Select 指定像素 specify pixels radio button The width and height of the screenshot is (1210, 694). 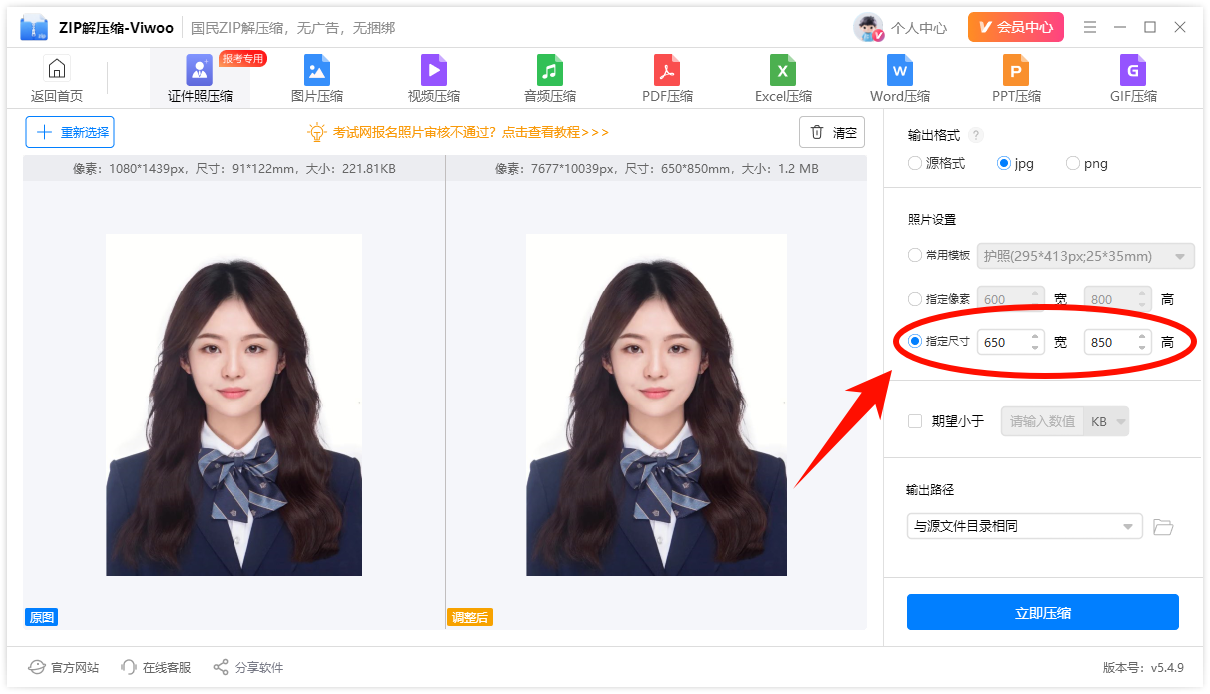915,298
